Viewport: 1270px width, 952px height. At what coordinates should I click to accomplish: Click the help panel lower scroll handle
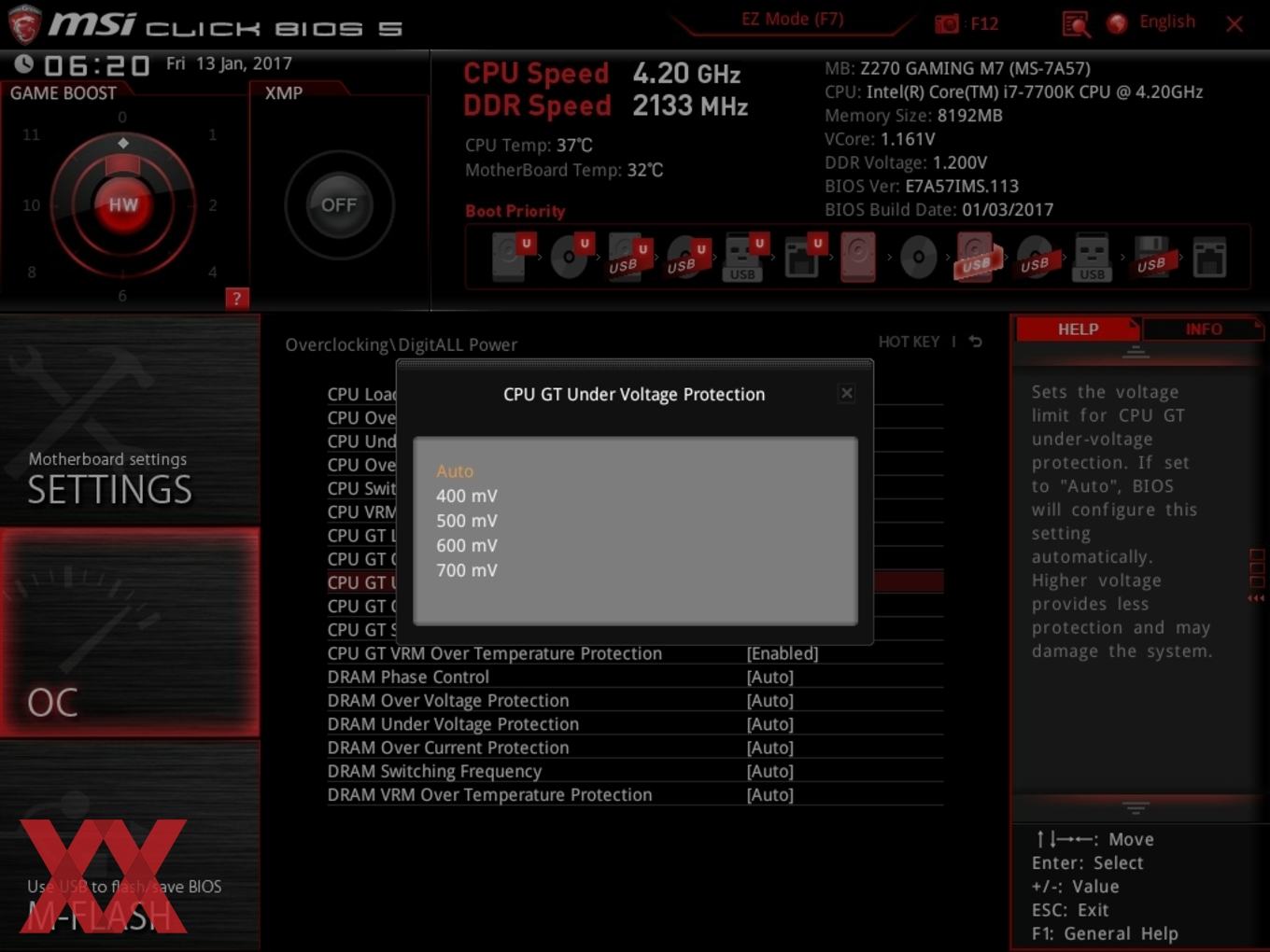pos(1136,807)
